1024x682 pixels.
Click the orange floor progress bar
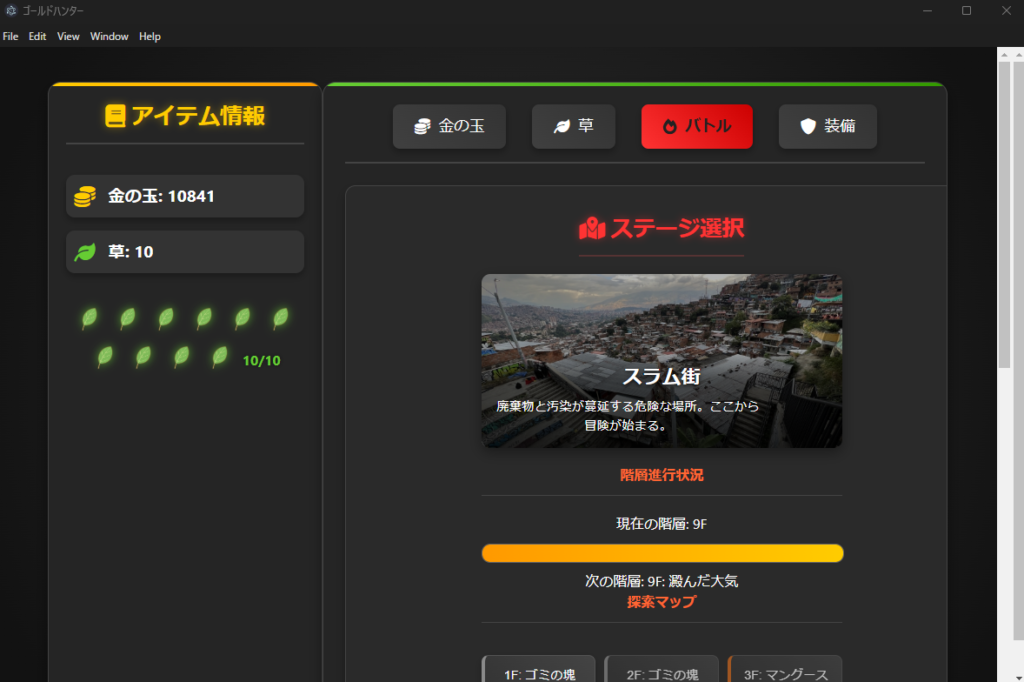[x=662, y=553]
